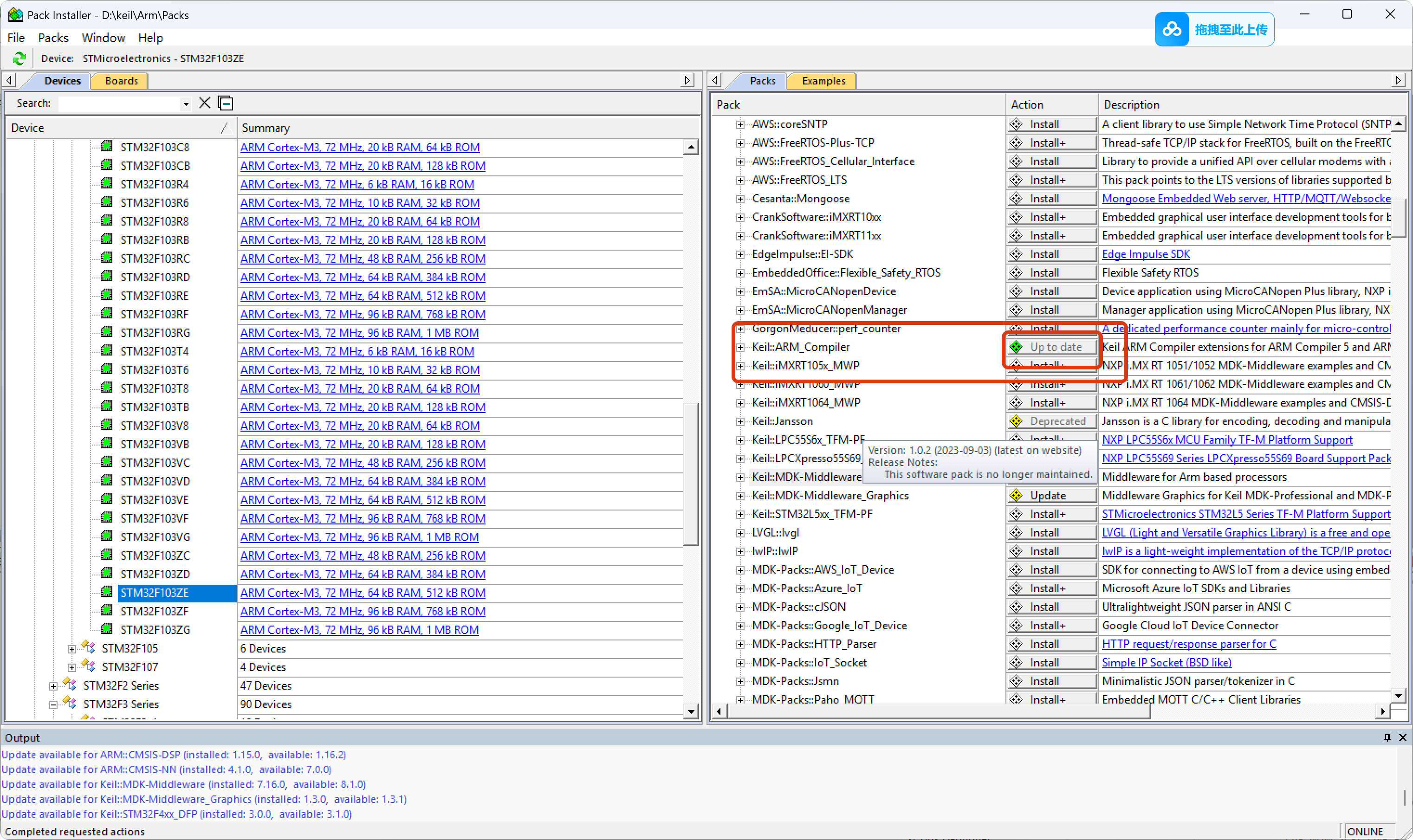Click CMSIS-DSP update message in Output
The width and height of the screenshot is (1413, 840).
[173, 755]
